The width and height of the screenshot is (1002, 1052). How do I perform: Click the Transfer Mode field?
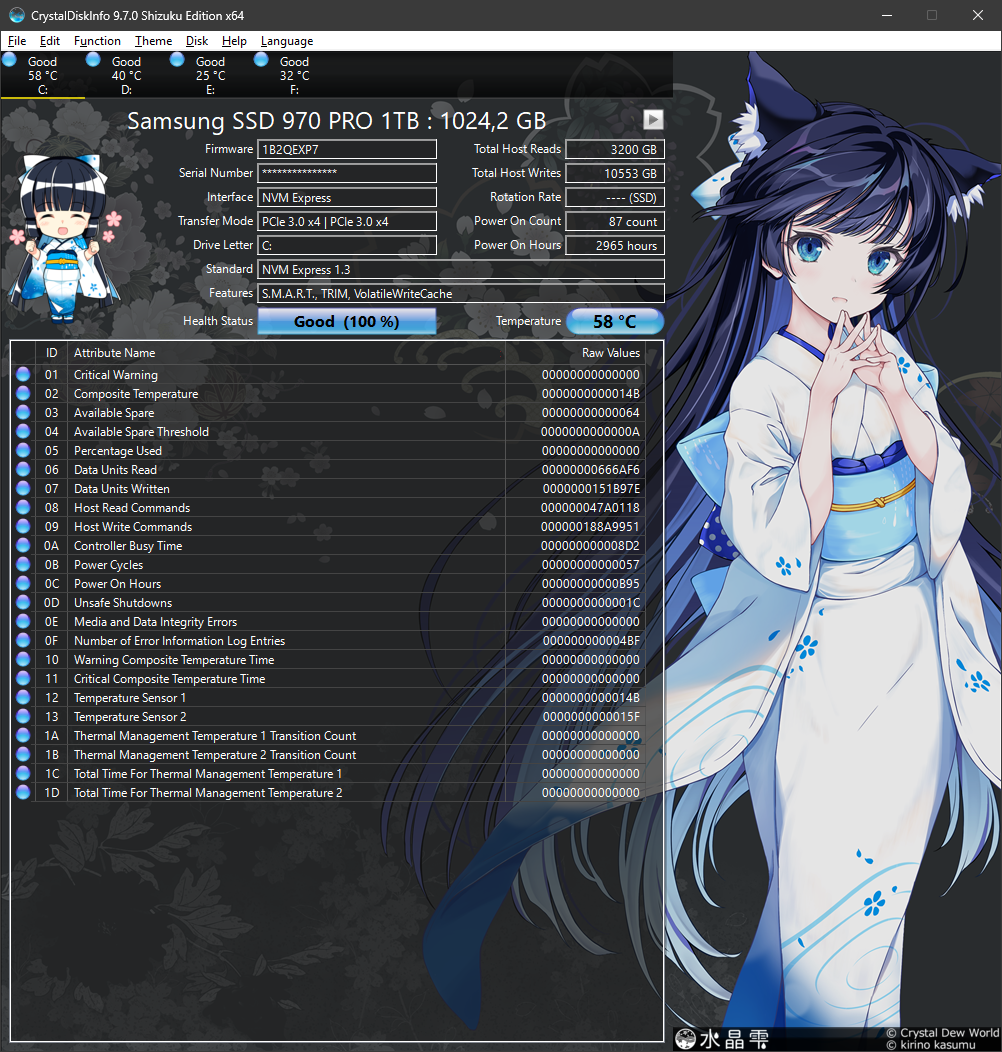(x=347, y=221)
